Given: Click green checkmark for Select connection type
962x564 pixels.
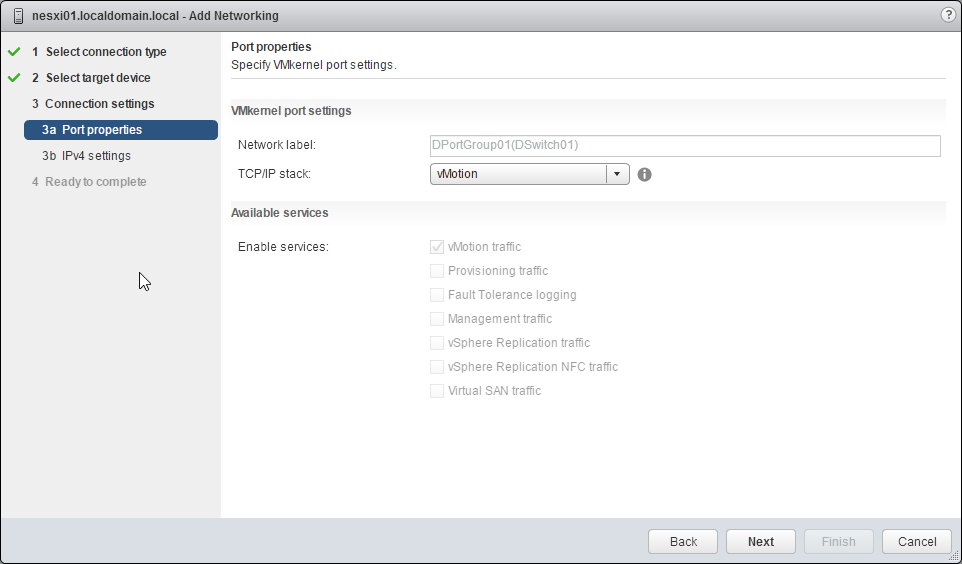Looking at the screenshot, I should click(x=14, y=52).
